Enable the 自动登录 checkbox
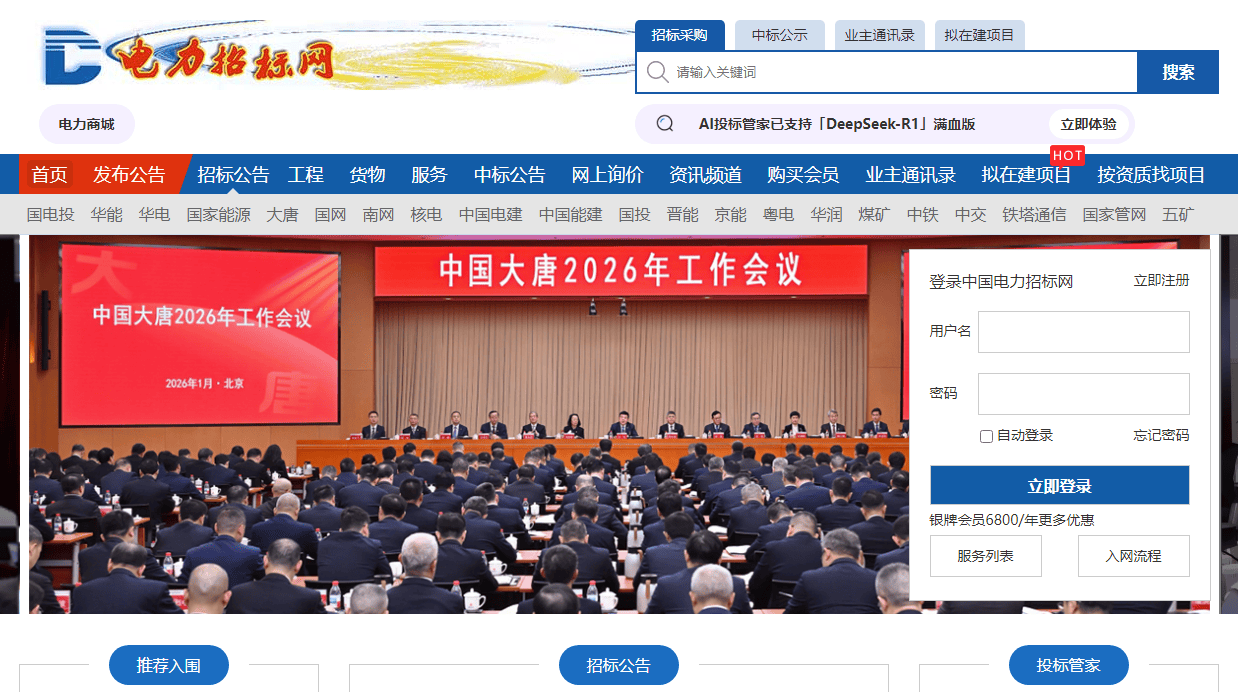Viewport: 1238px width, 692px height. 986,436
